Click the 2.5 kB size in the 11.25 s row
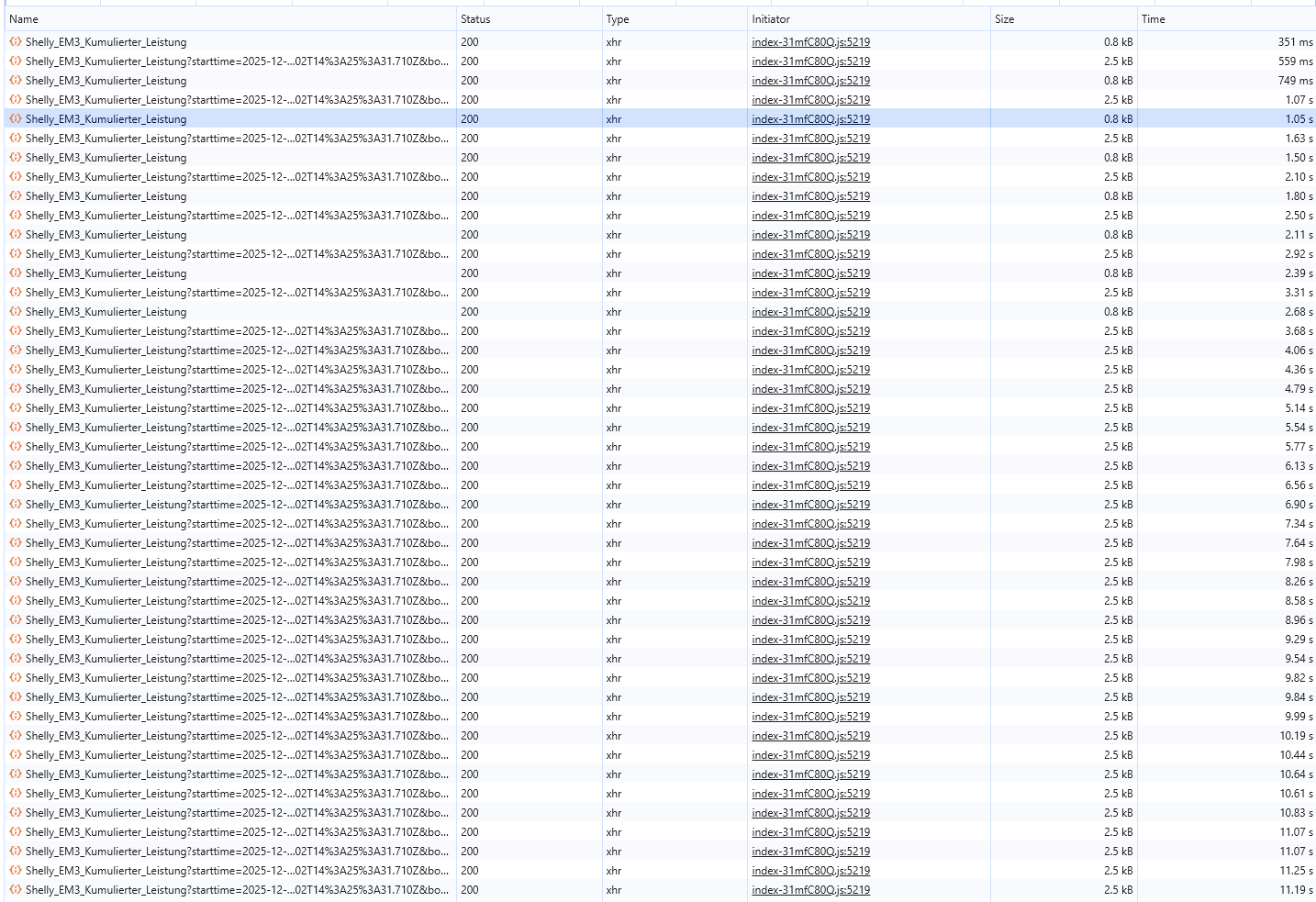Screen dimensions: 1316x902 [1119, 871]
